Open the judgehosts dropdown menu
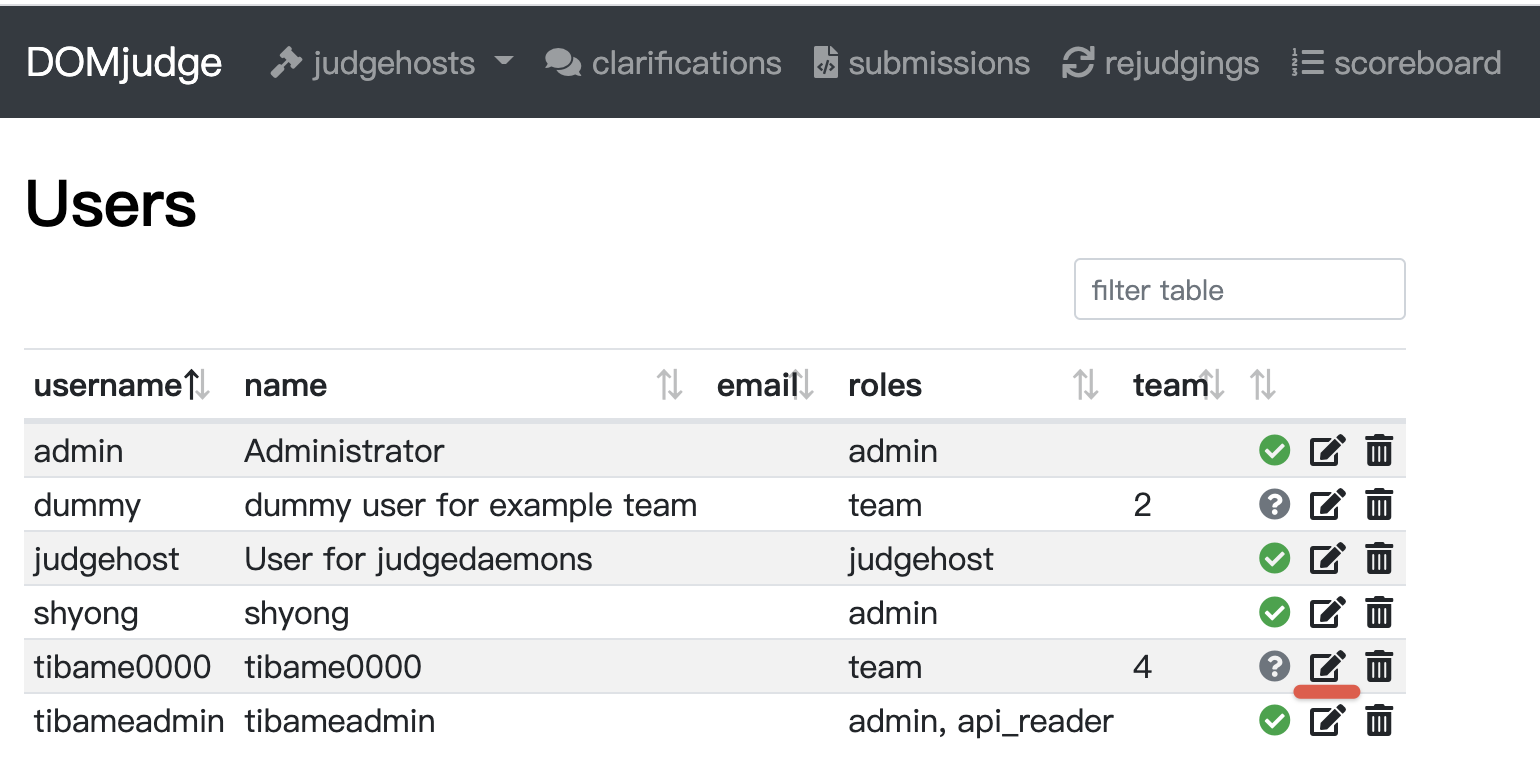The width and height of the screenshot is (1540, 768). [x=392, y=63]
